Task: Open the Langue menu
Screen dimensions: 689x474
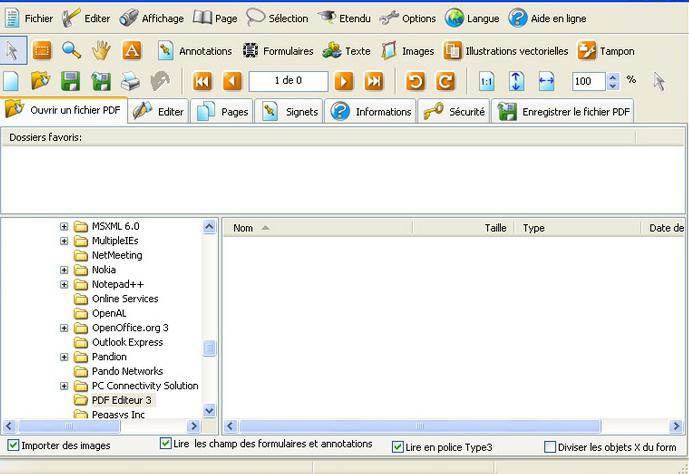Action: pyautogui.click(x=472, y=18)
